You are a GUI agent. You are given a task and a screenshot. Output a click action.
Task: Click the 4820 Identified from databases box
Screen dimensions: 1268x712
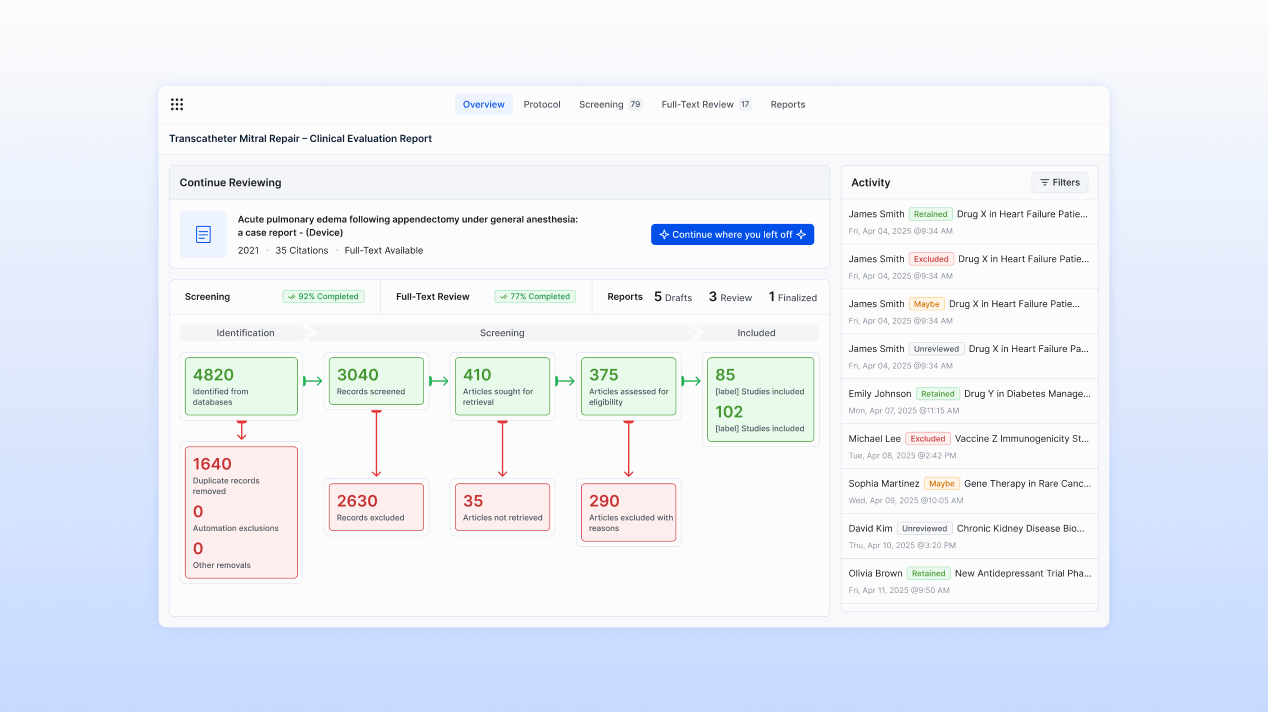(x=241, y=386)
